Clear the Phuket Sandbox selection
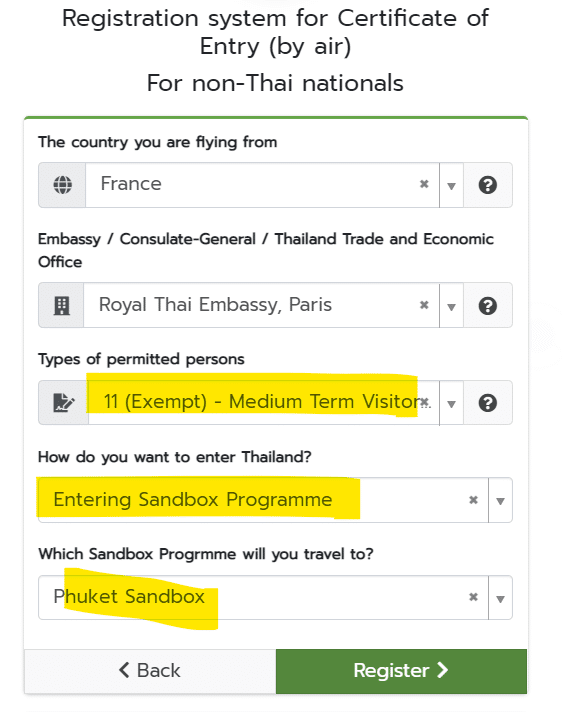This screenshot has height=712, width=562. pyautogui.click(x=473, y=597)
